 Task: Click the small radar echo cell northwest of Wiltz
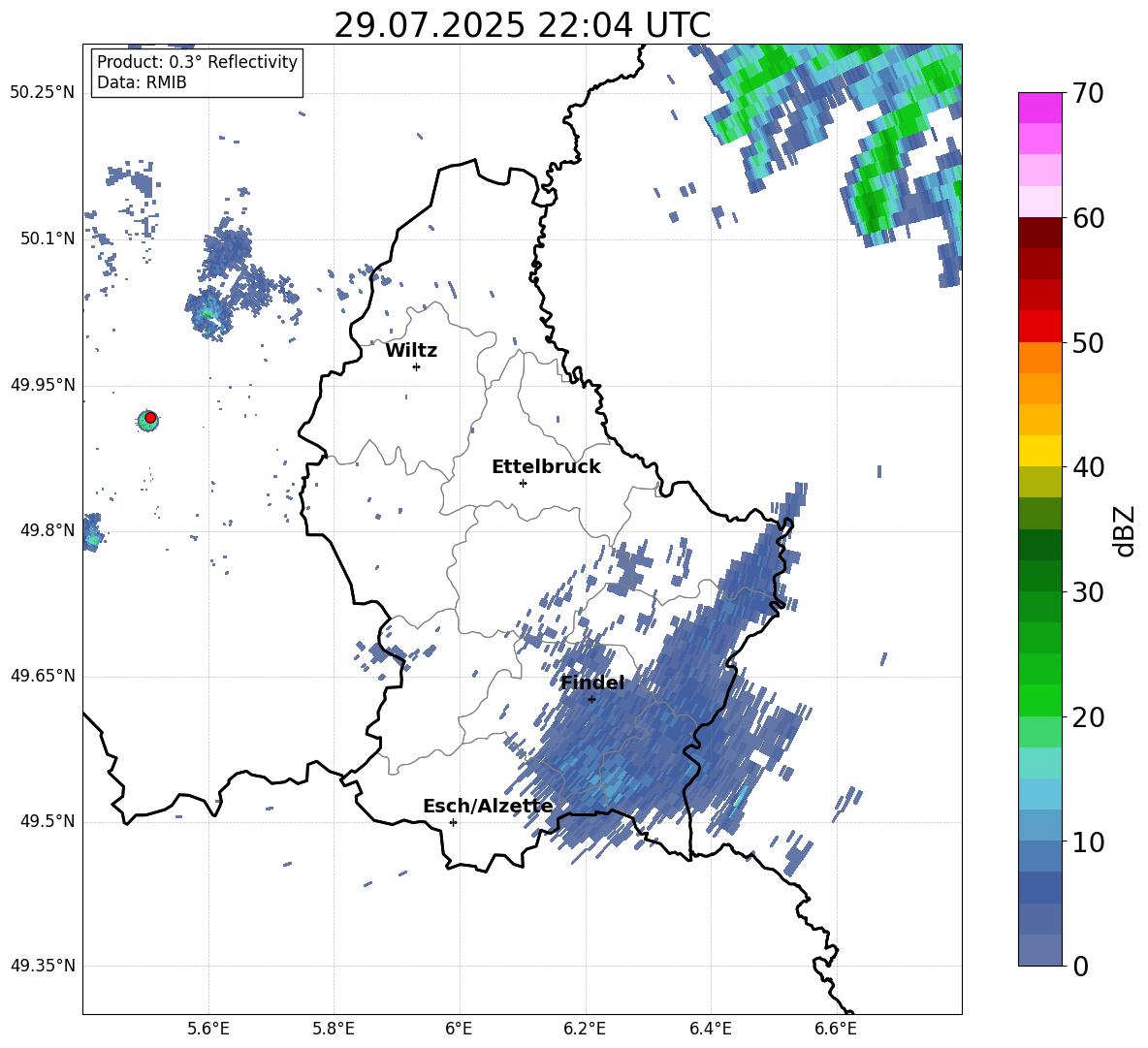tap(207, 315)
